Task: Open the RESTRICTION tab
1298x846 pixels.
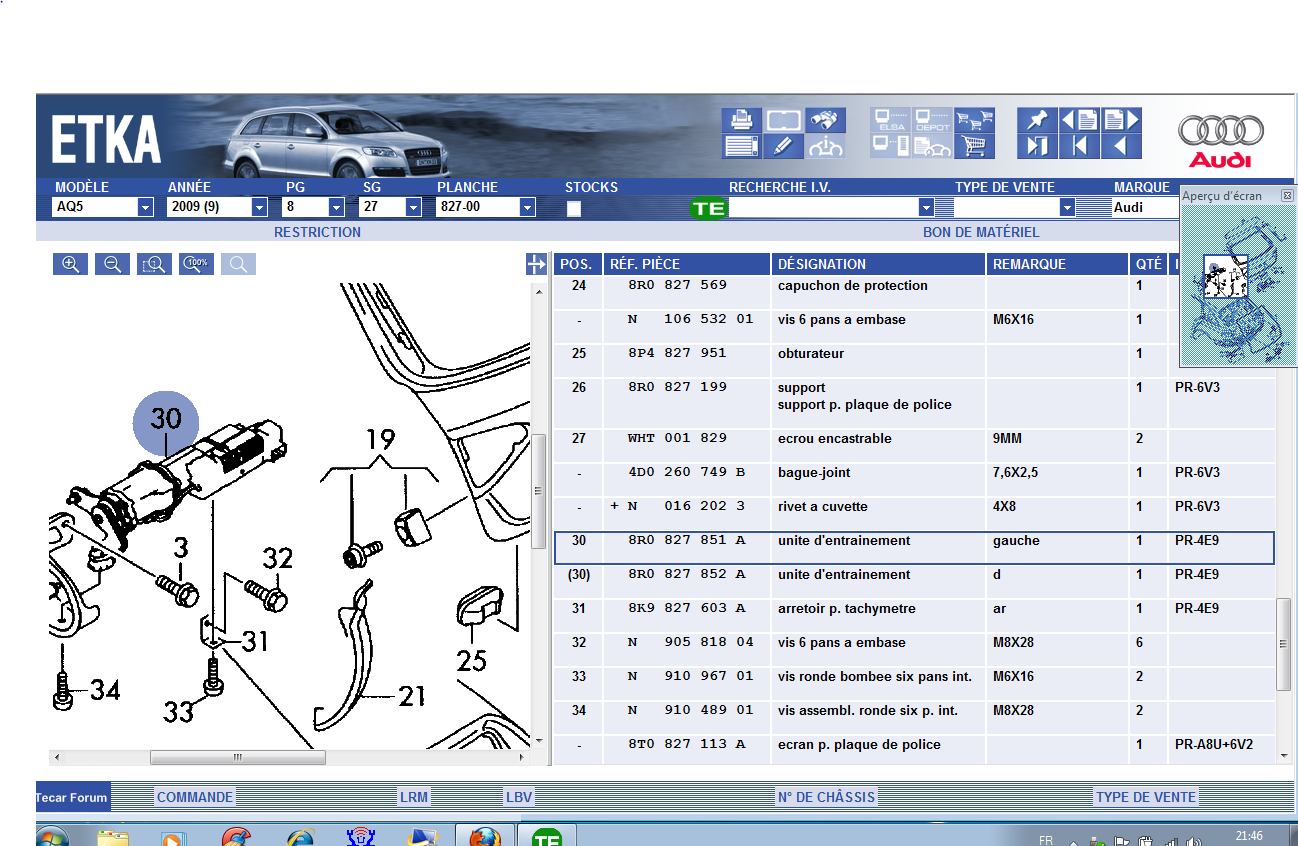Action: [x=317, y=232]
